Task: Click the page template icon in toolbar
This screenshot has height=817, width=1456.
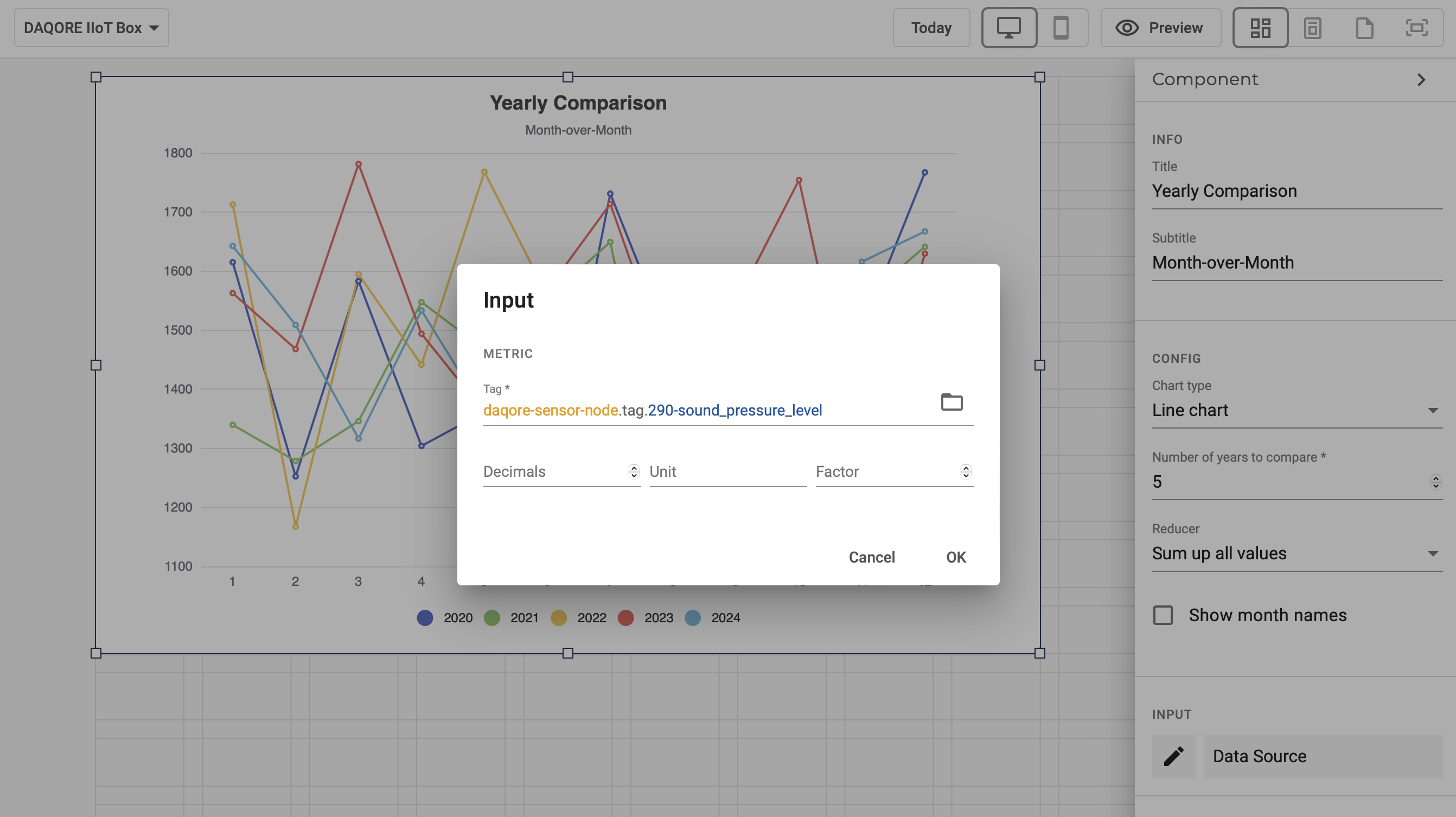Action: coord(1312,28)
